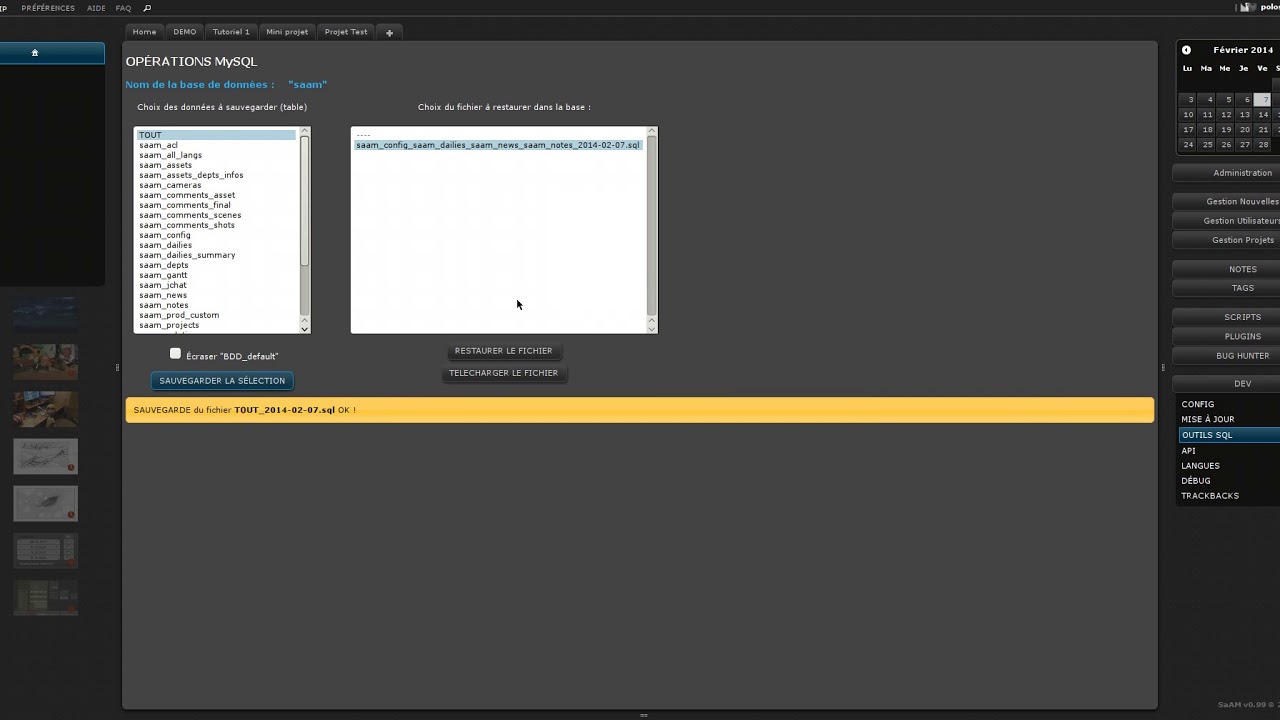1280x720 pixels.
Task: Switch to the DEMO tab
Action: (x=185, y=32)
